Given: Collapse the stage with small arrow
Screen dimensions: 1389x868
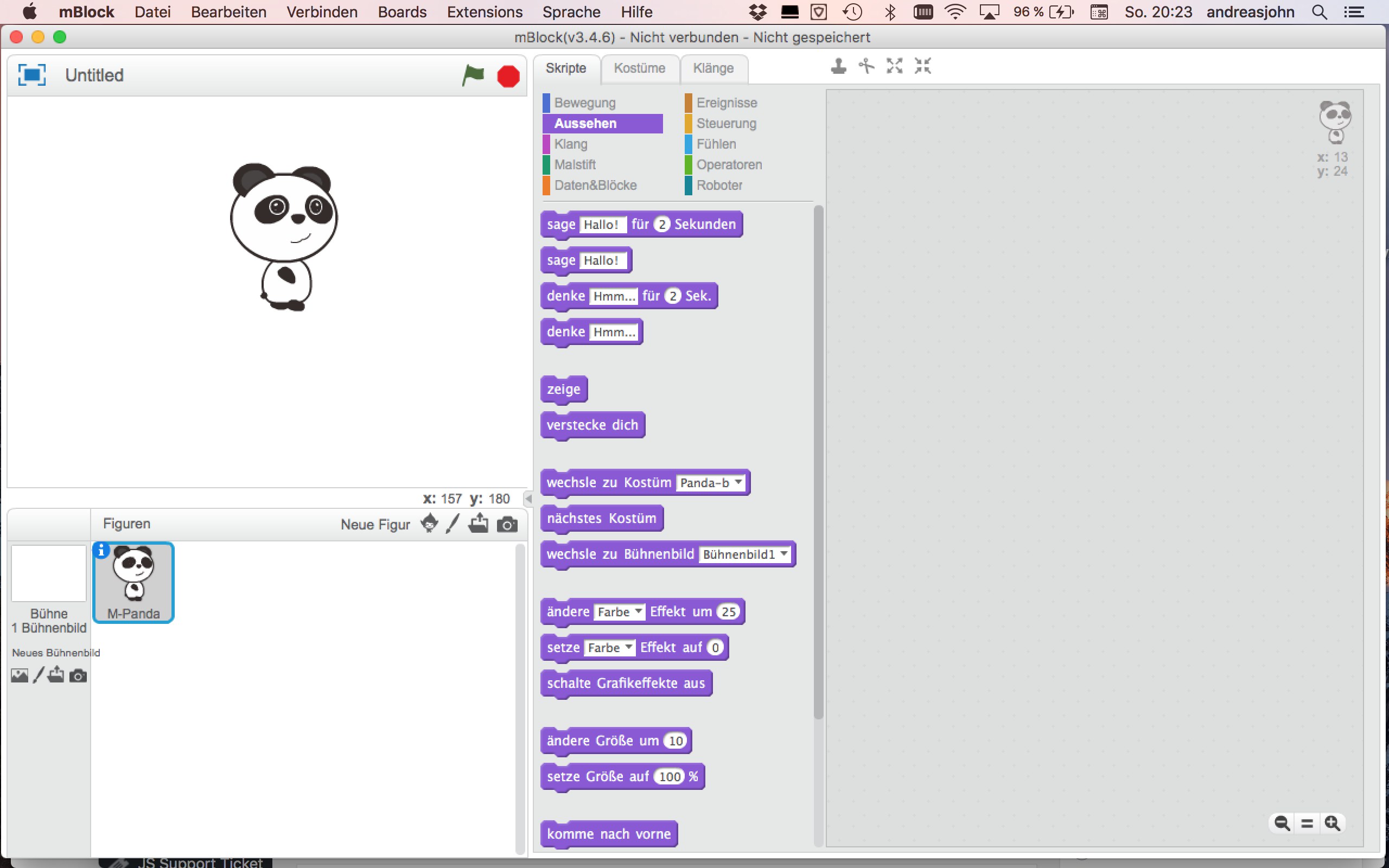Looking at the screenshot, I should 528,499.
